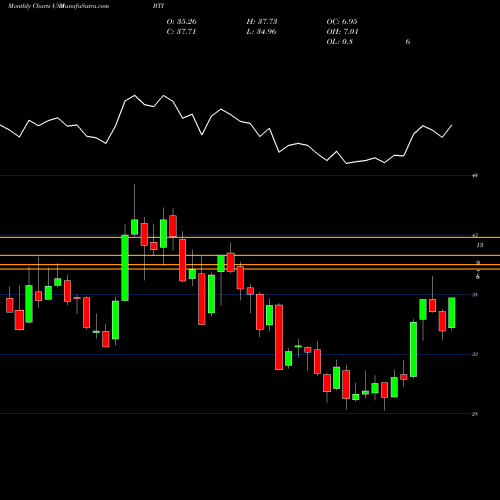The width and height of the screenshot is (500, 500).
Task: Click the 28 price axis label
Action: click(475, 414)
